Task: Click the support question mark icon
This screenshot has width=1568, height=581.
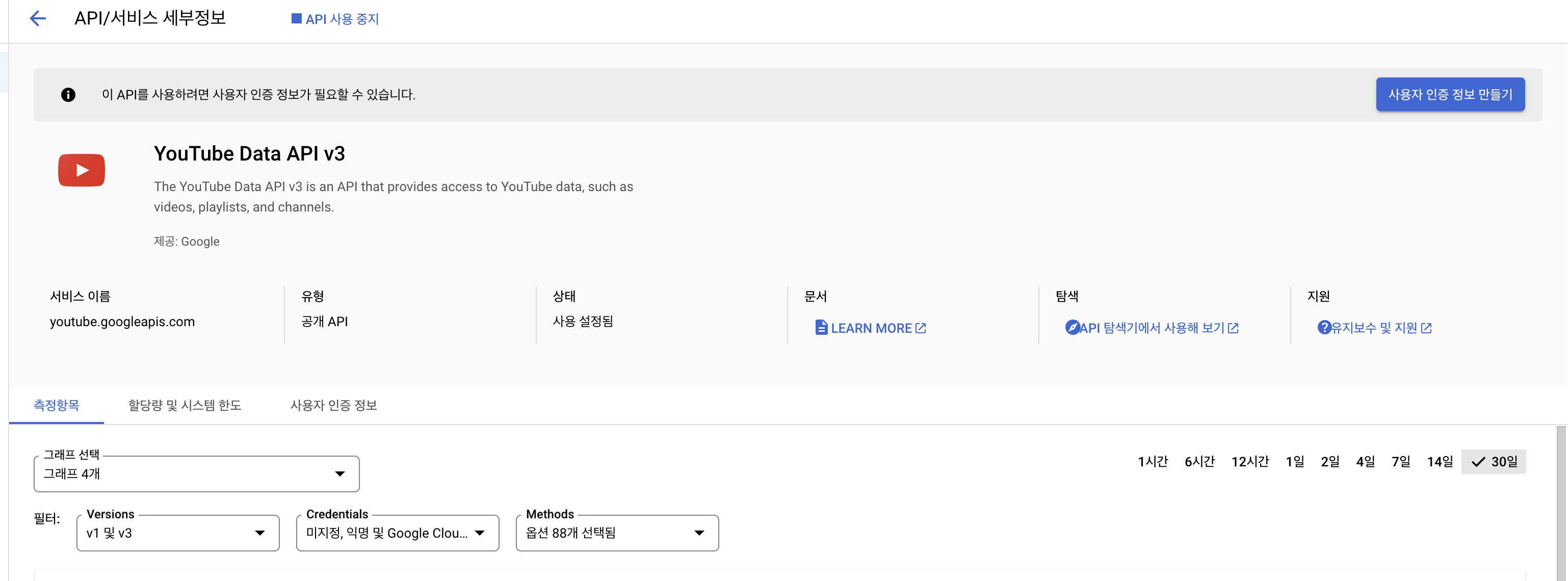Action: tap(1324, 327)
